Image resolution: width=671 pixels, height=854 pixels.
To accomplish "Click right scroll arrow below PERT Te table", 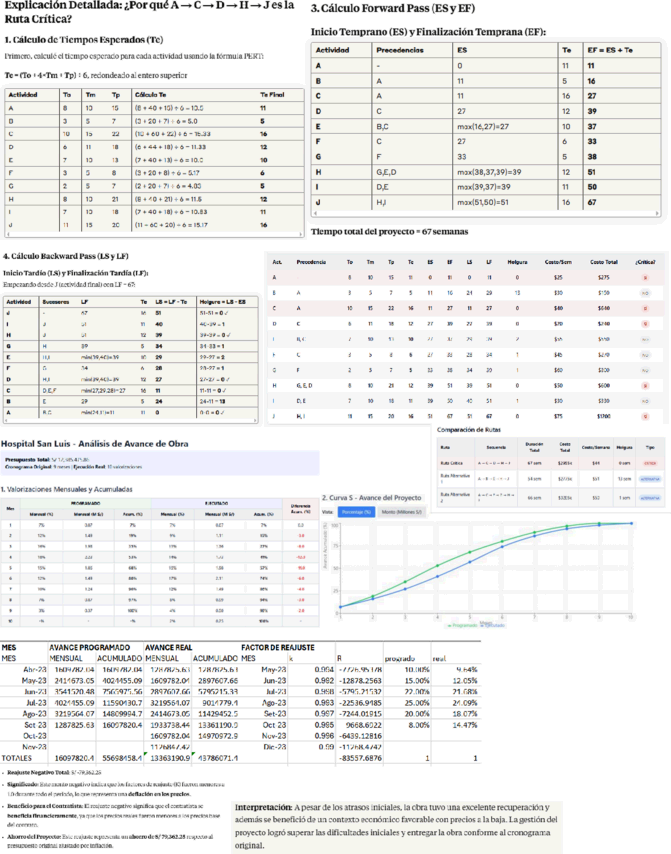I will 301,235.
